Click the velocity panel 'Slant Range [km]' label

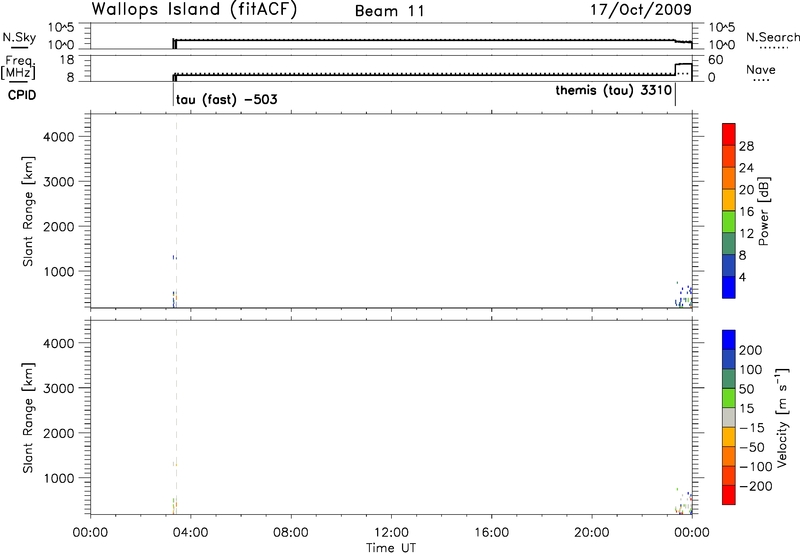pyautogui.click(x=29, y=418)
